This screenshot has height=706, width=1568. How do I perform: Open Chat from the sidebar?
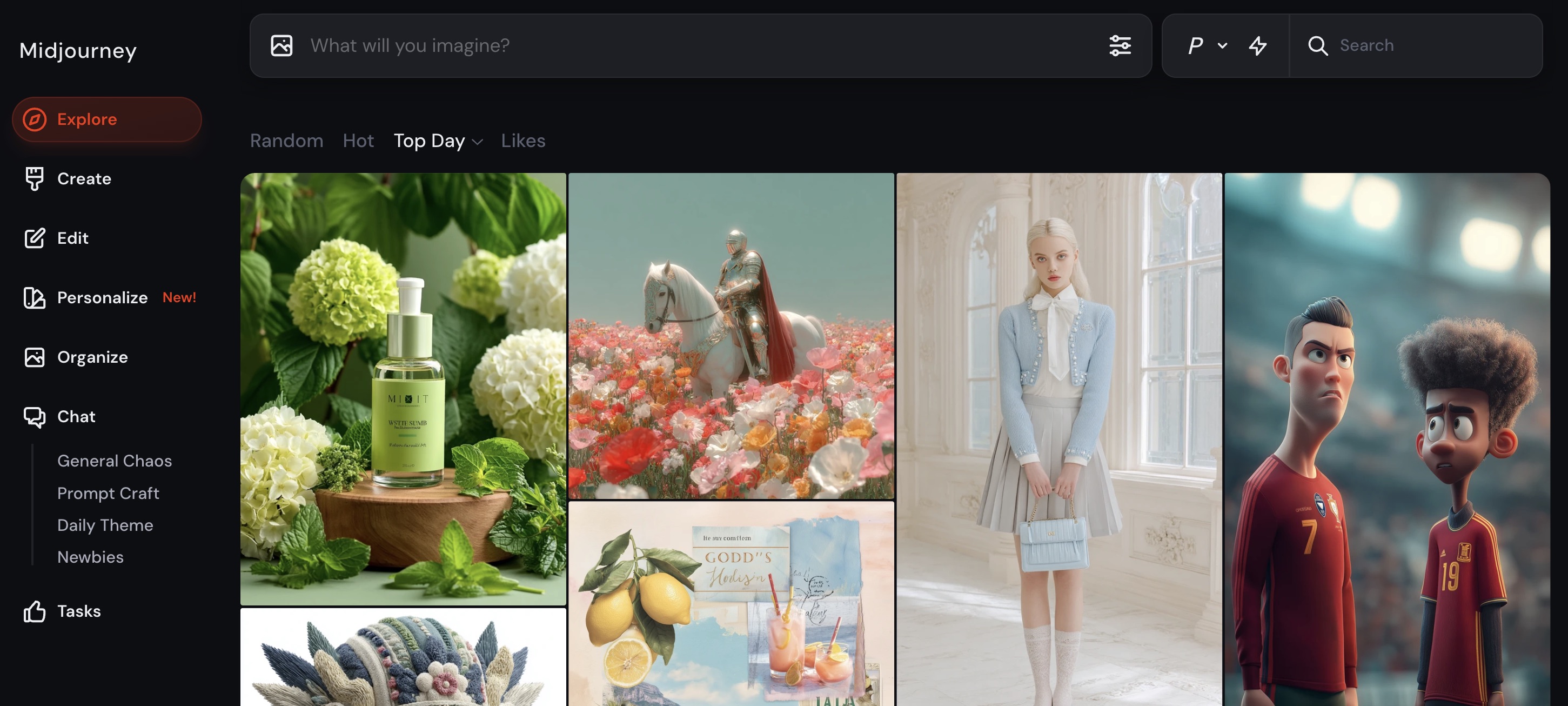point(76,417)
